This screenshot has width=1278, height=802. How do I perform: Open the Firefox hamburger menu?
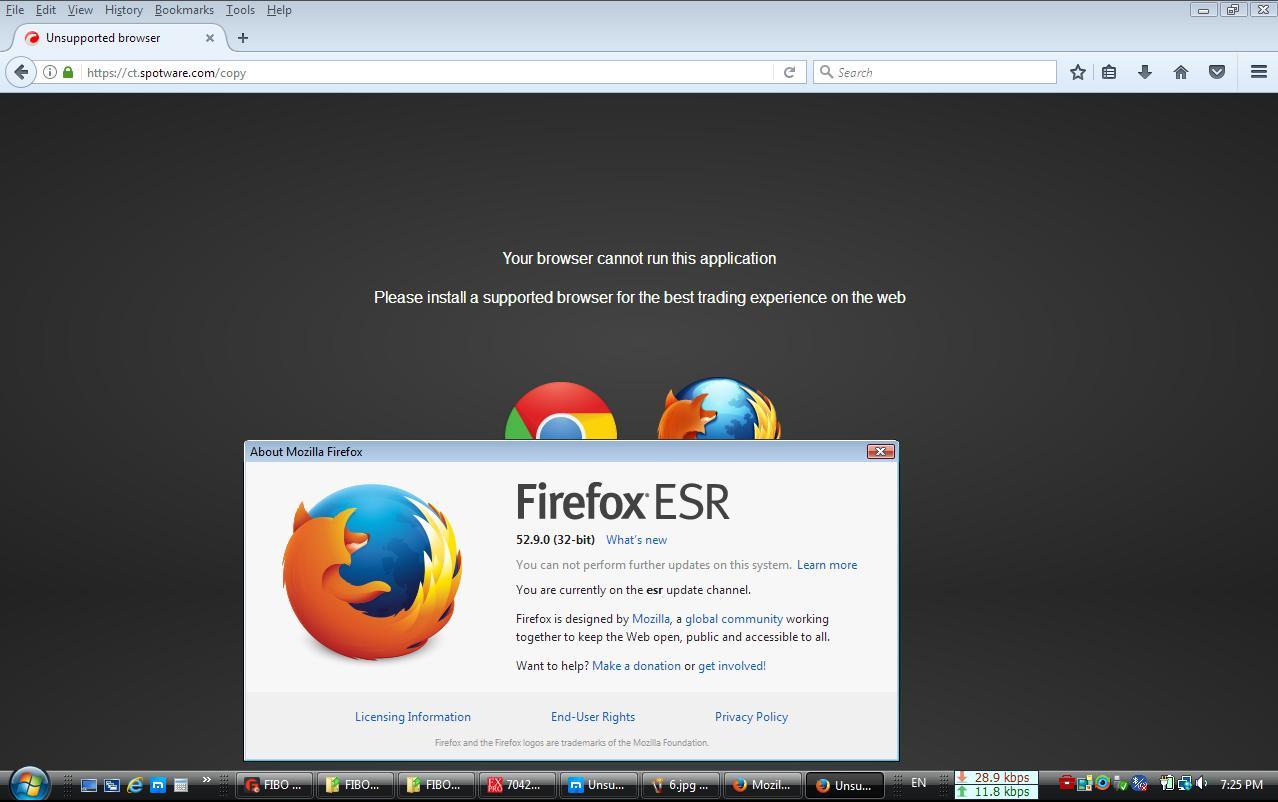[x=1259, y=72]
